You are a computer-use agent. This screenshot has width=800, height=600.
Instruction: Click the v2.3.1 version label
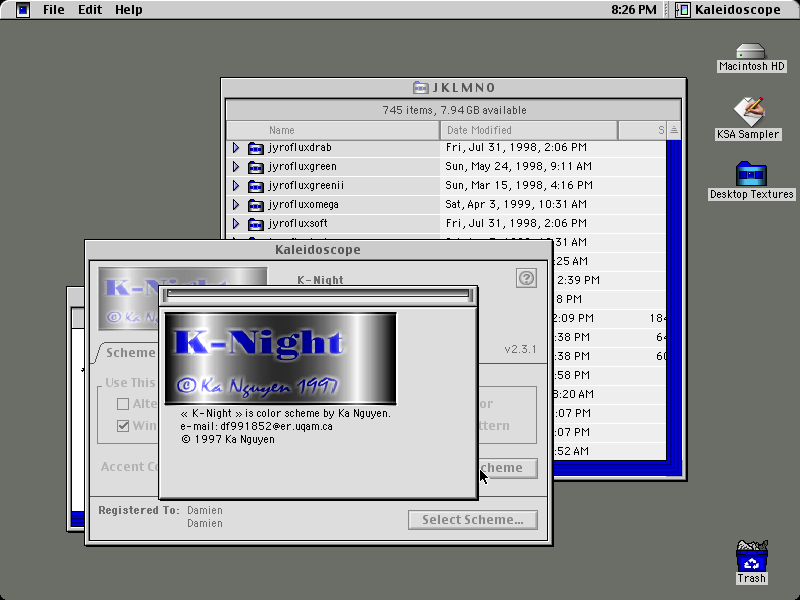520,349
